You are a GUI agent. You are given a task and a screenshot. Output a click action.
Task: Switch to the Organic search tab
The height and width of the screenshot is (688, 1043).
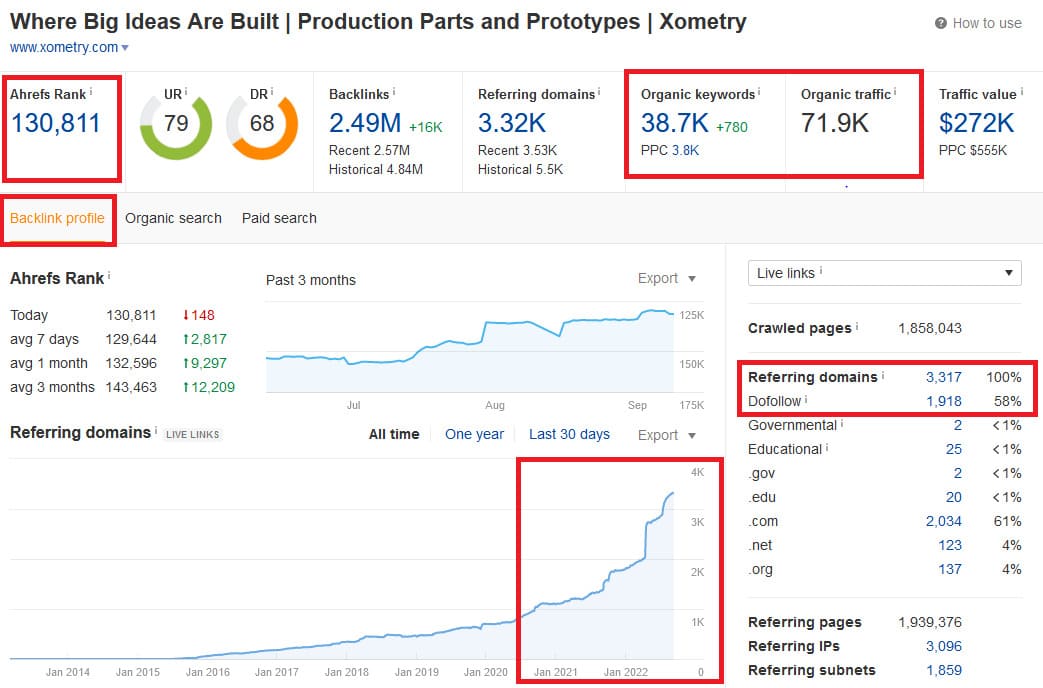tap(173, 218)
